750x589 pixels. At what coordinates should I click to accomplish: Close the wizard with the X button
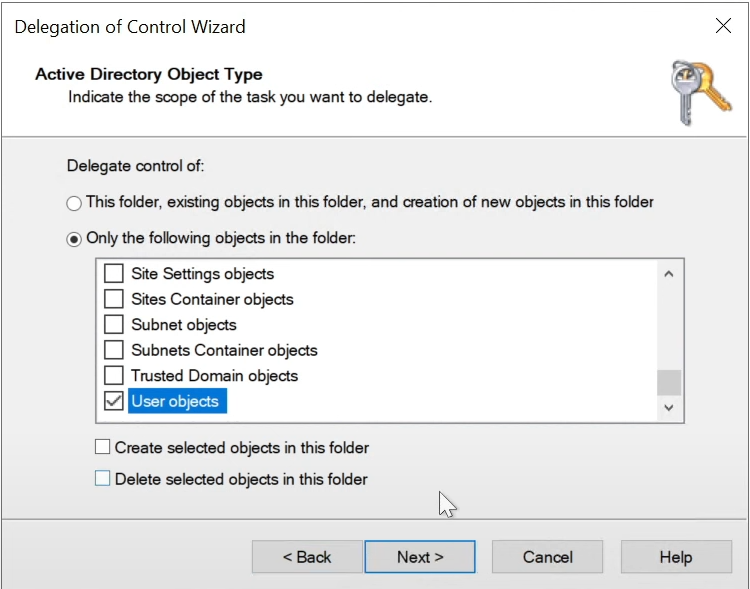[x=723, y=26]
